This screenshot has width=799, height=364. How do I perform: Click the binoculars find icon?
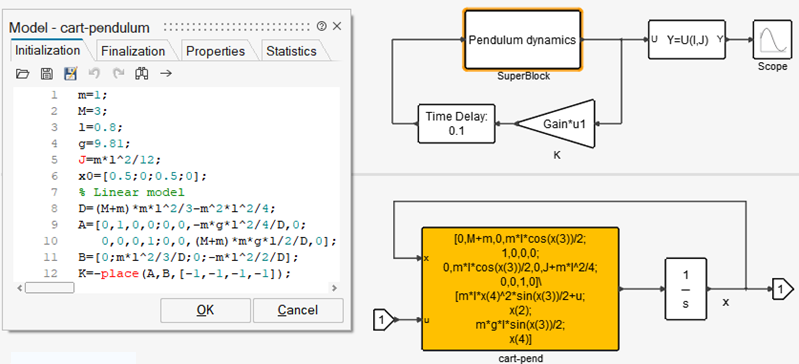142,74
